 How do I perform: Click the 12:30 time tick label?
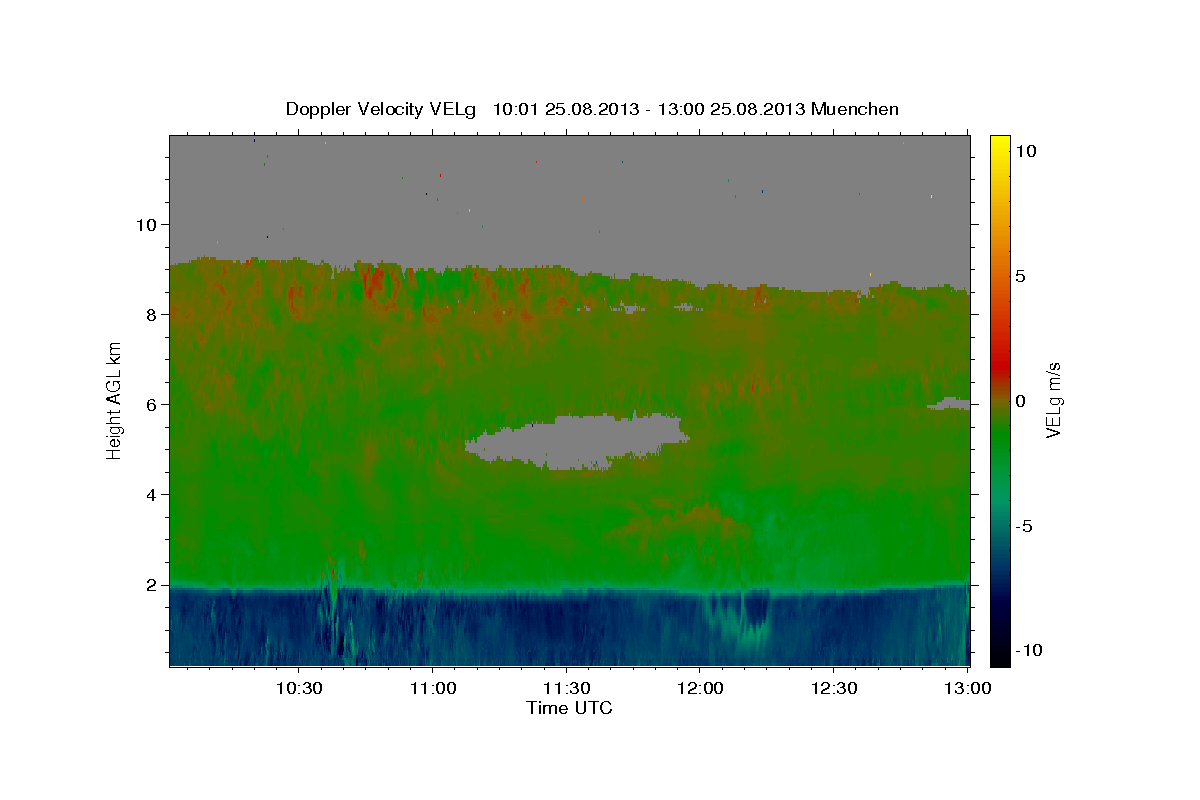[833, 689]
